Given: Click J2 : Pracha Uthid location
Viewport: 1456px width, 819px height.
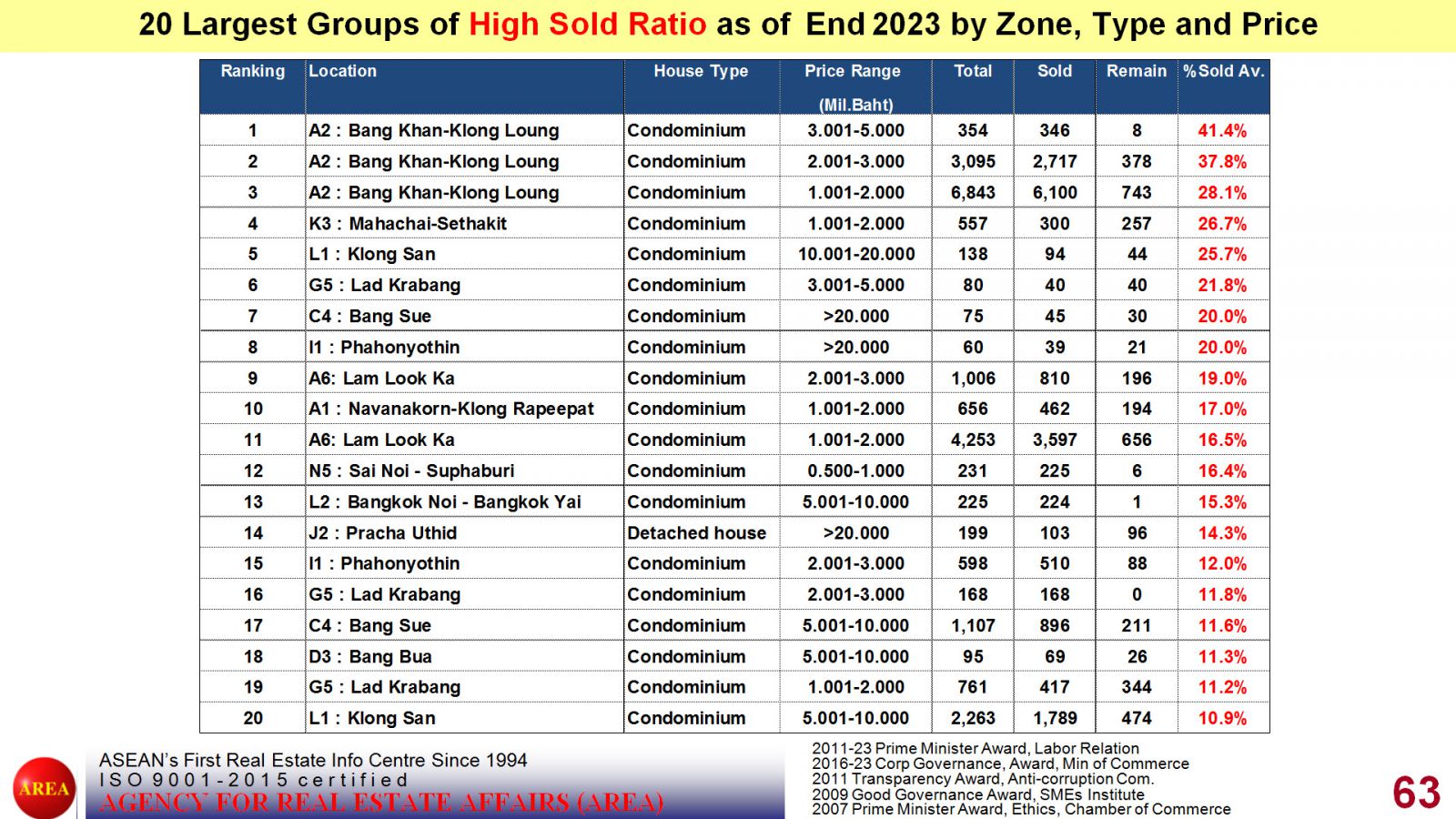Looking at the screenshot, I should (382, 532).
